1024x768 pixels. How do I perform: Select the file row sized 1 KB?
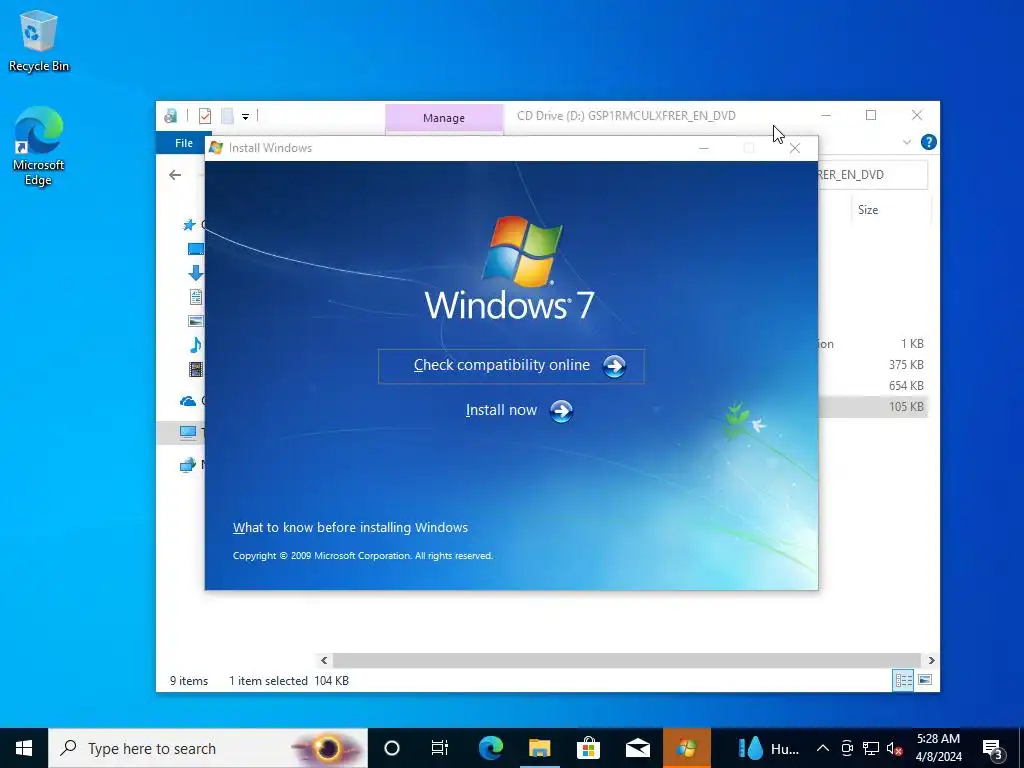[872, 344]
